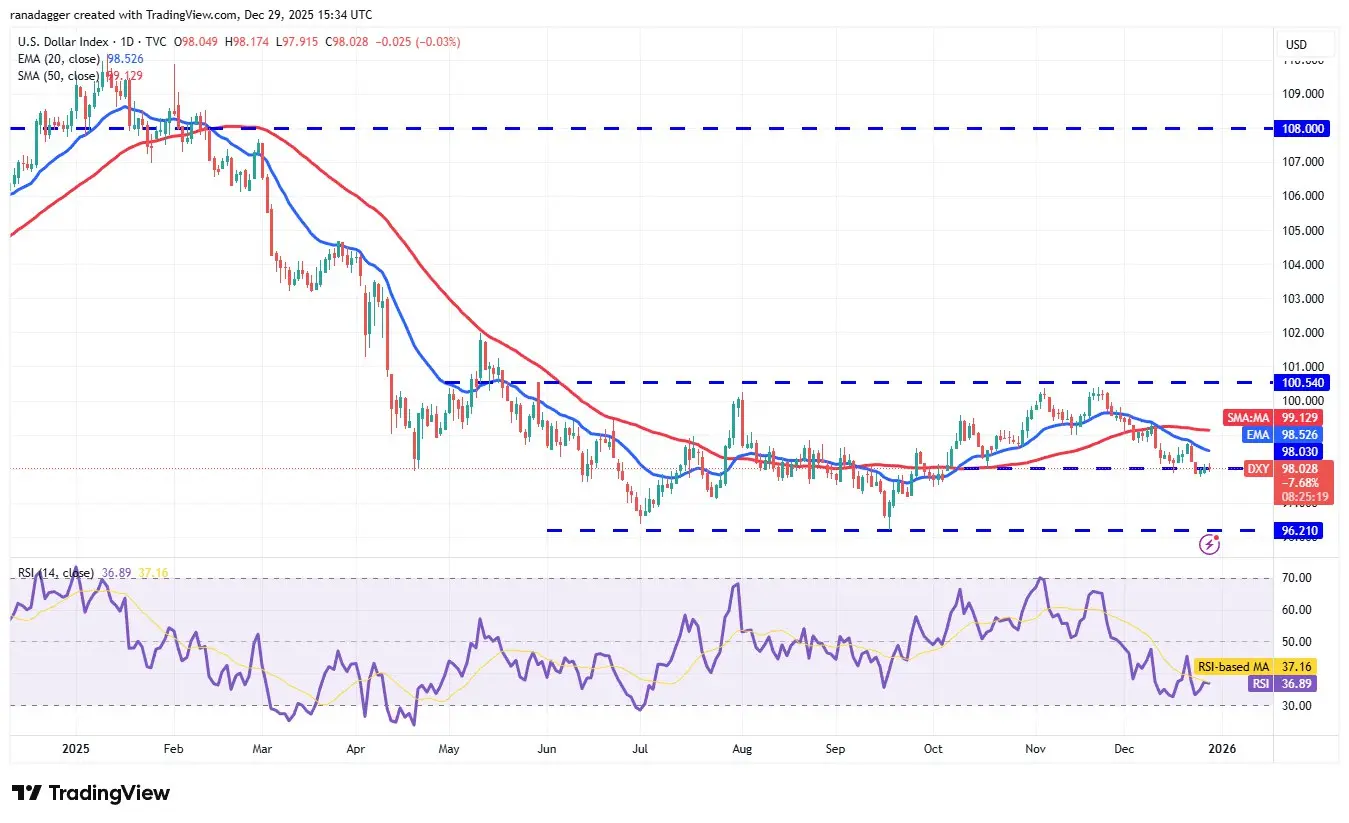Click the 2025 label on the time axis

pos(77,748)
